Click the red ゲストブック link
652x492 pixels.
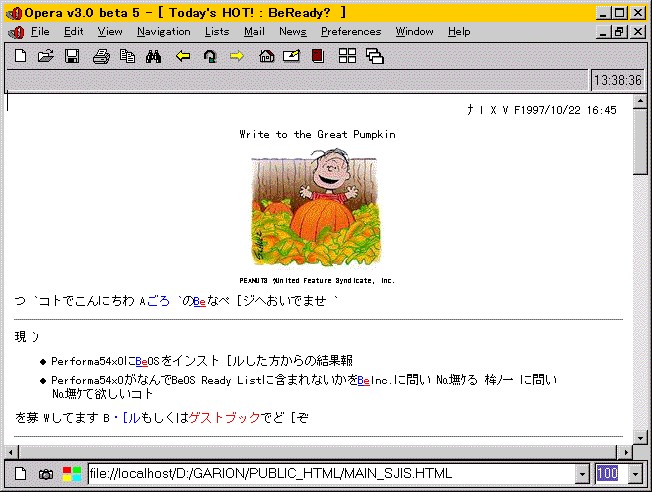click(225, 417)
